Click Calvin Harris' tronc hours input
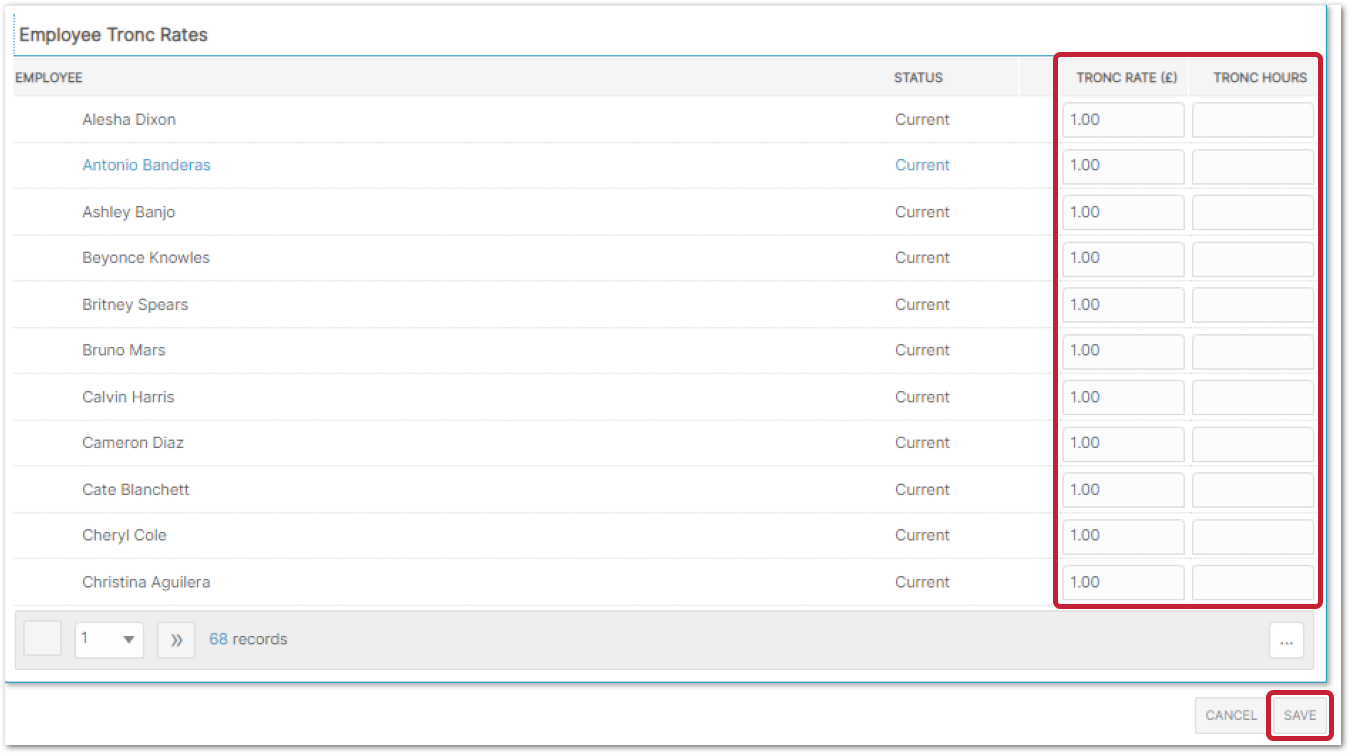 point(1253,397)
